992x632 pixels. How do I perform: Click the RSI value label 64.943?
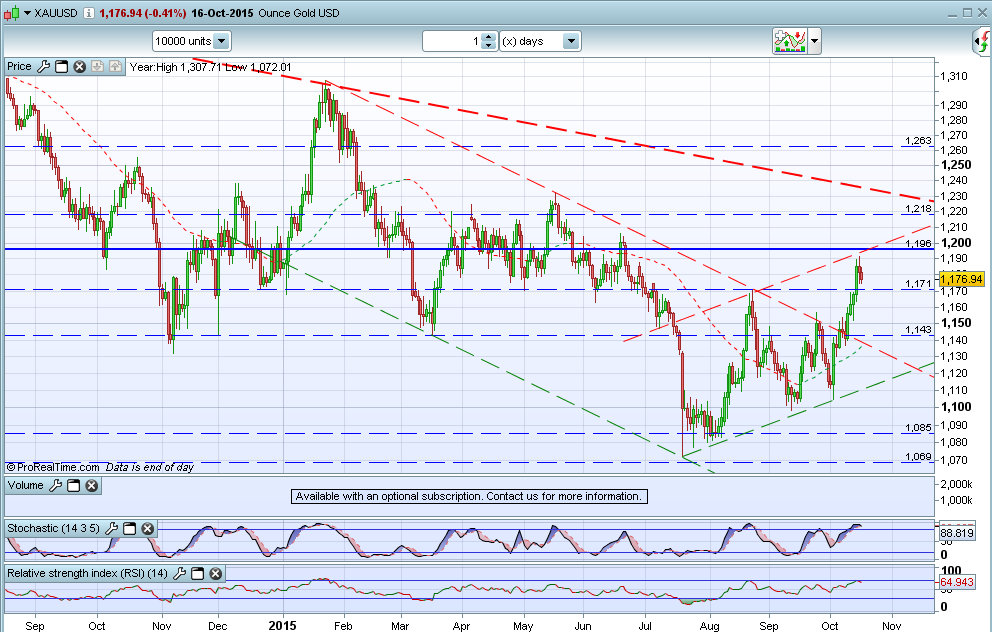click(957, 582)
